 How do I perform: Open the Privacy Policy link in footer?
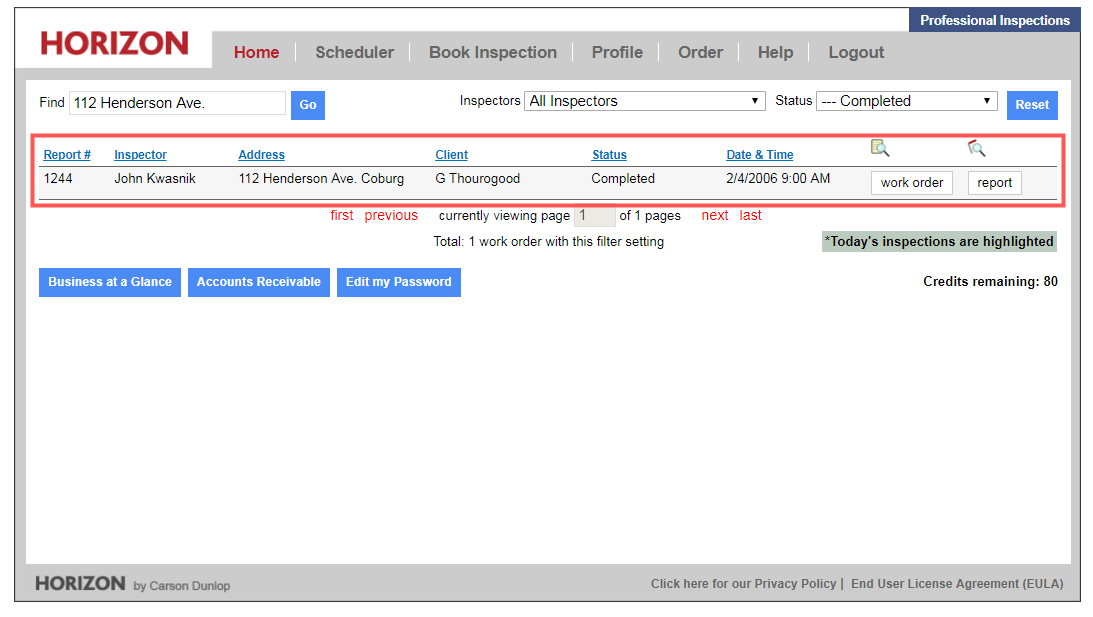743,584
